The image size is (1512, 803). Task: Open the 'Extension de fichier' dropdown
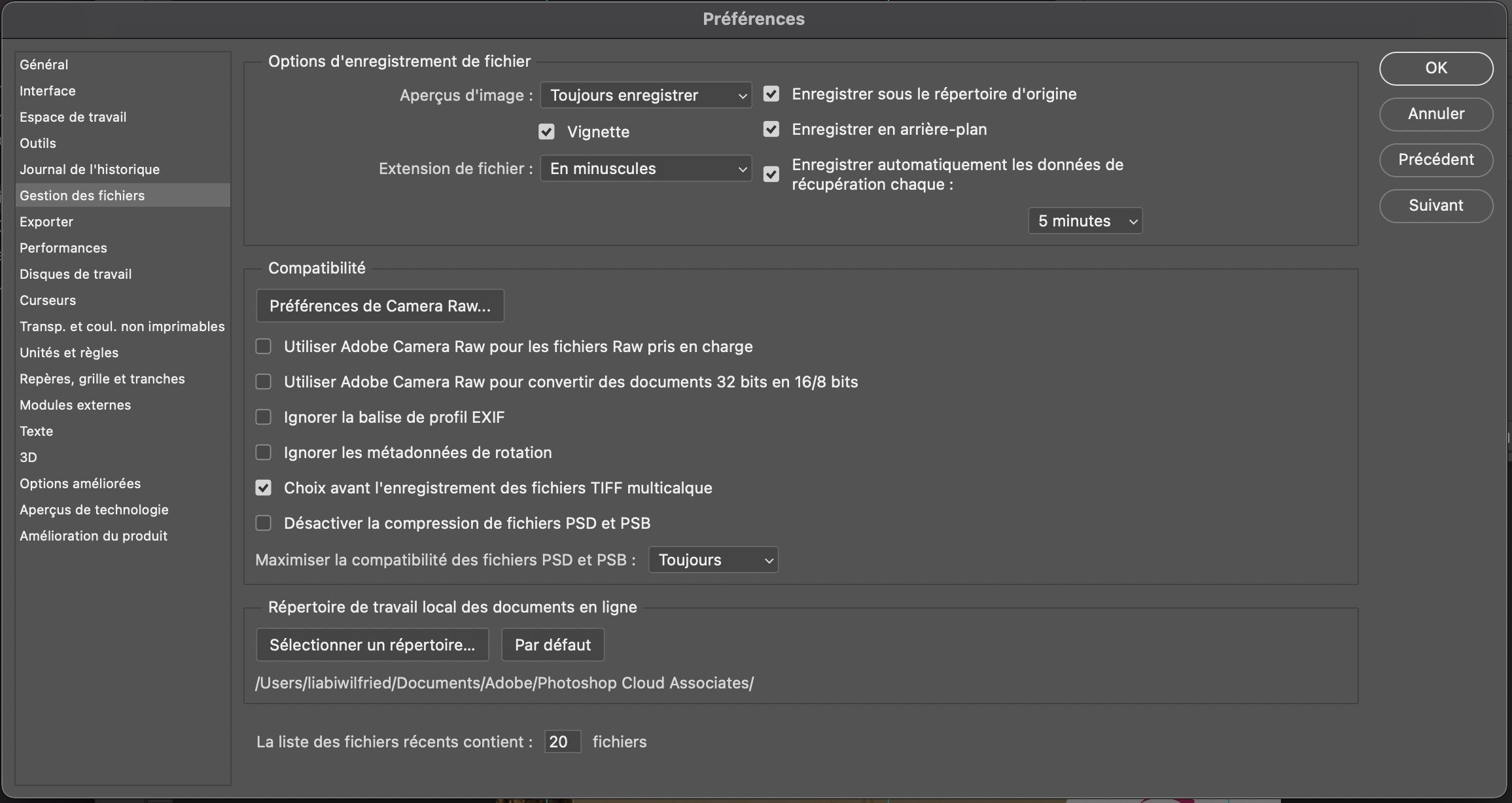(x=646, y=168)
